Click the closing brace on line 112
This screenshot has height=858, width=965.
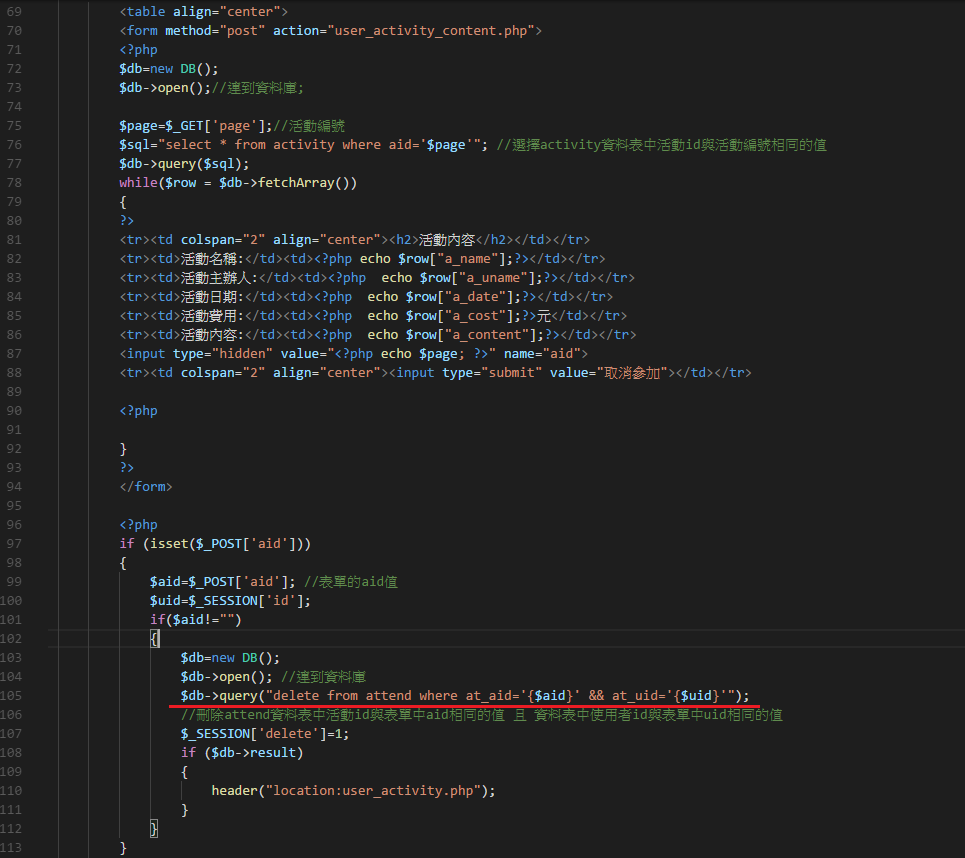(154, 829)
